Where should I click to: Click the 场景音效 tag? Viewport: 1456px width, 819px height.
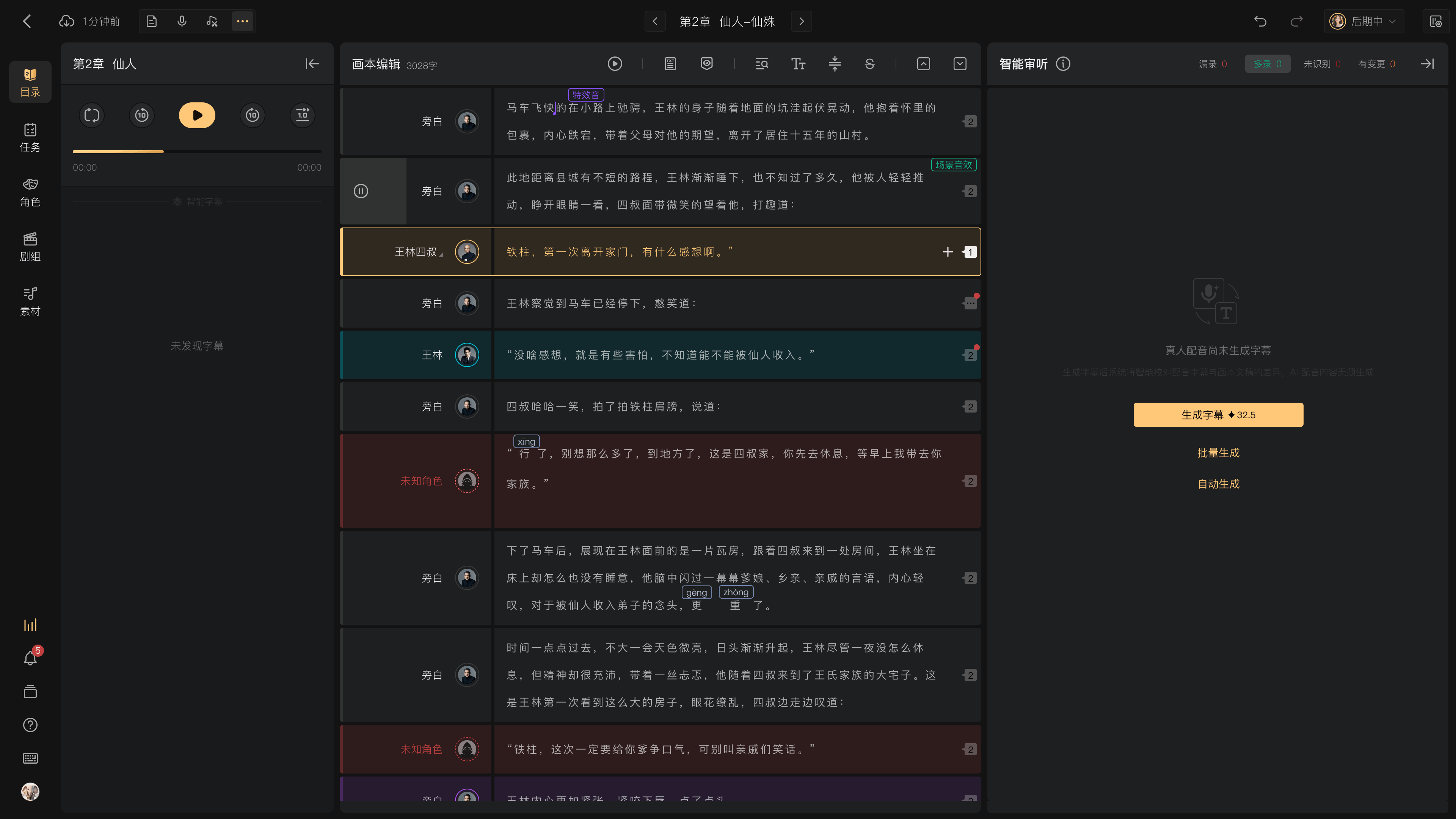[954, 165]
